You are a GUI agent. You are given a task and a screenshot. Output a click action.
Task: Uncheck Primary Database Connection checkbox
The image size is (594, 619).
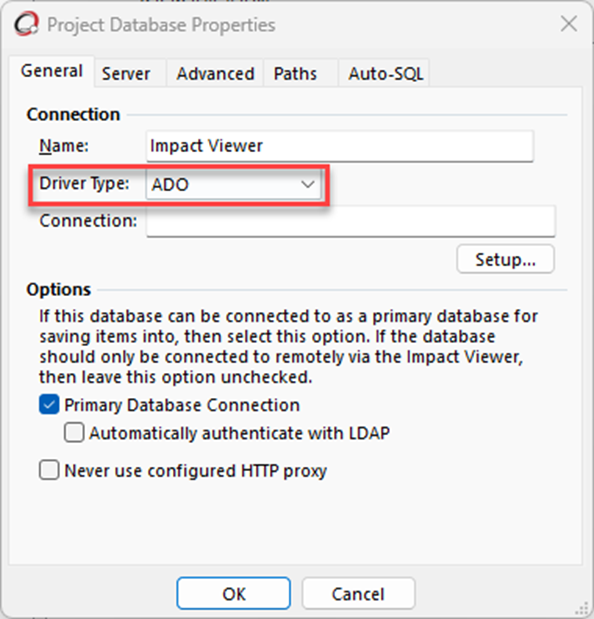pos(49,405)
